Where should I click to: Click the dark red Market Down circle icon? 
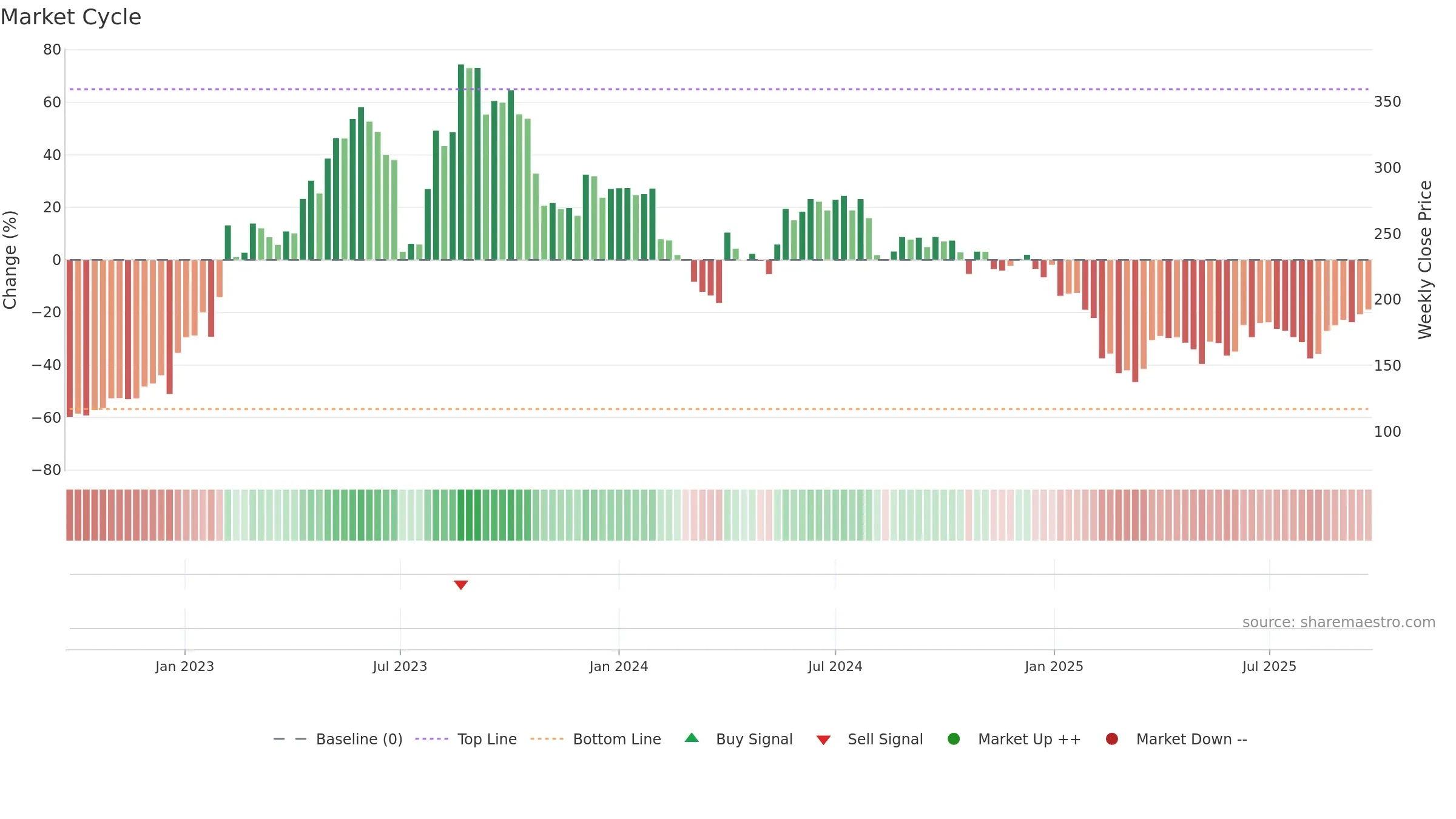coord(1112,739)
